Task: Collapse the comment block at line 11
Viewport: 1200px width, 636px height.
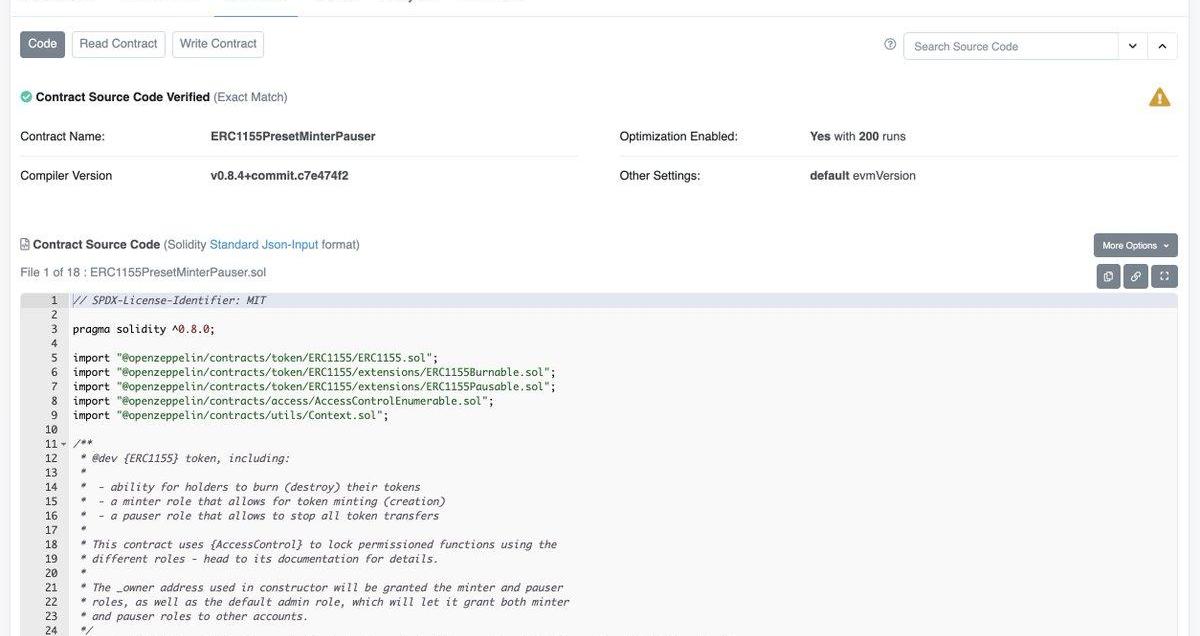Action: pos(64,444)
